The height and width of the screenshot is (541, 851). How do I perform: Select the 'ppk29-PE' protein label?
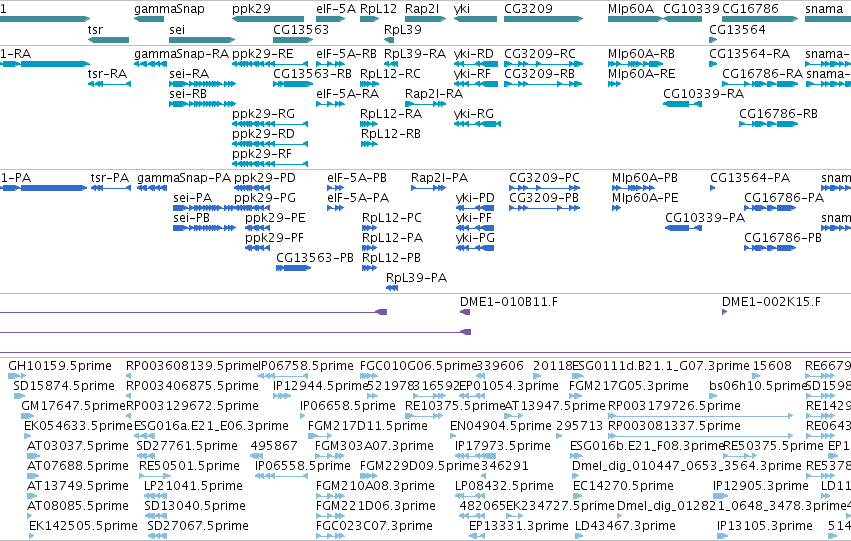tap(275, 218)
